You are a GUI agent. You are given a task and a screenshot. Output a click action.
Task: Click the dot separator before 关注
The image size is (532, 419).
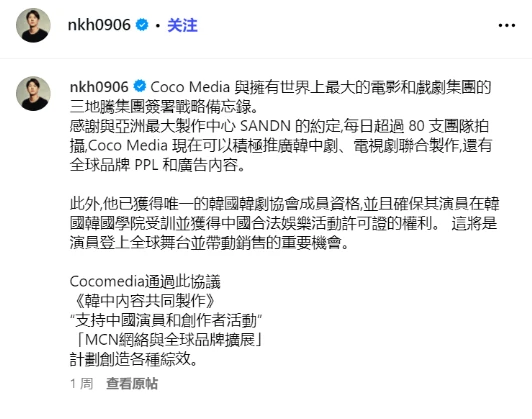[158, 26]
